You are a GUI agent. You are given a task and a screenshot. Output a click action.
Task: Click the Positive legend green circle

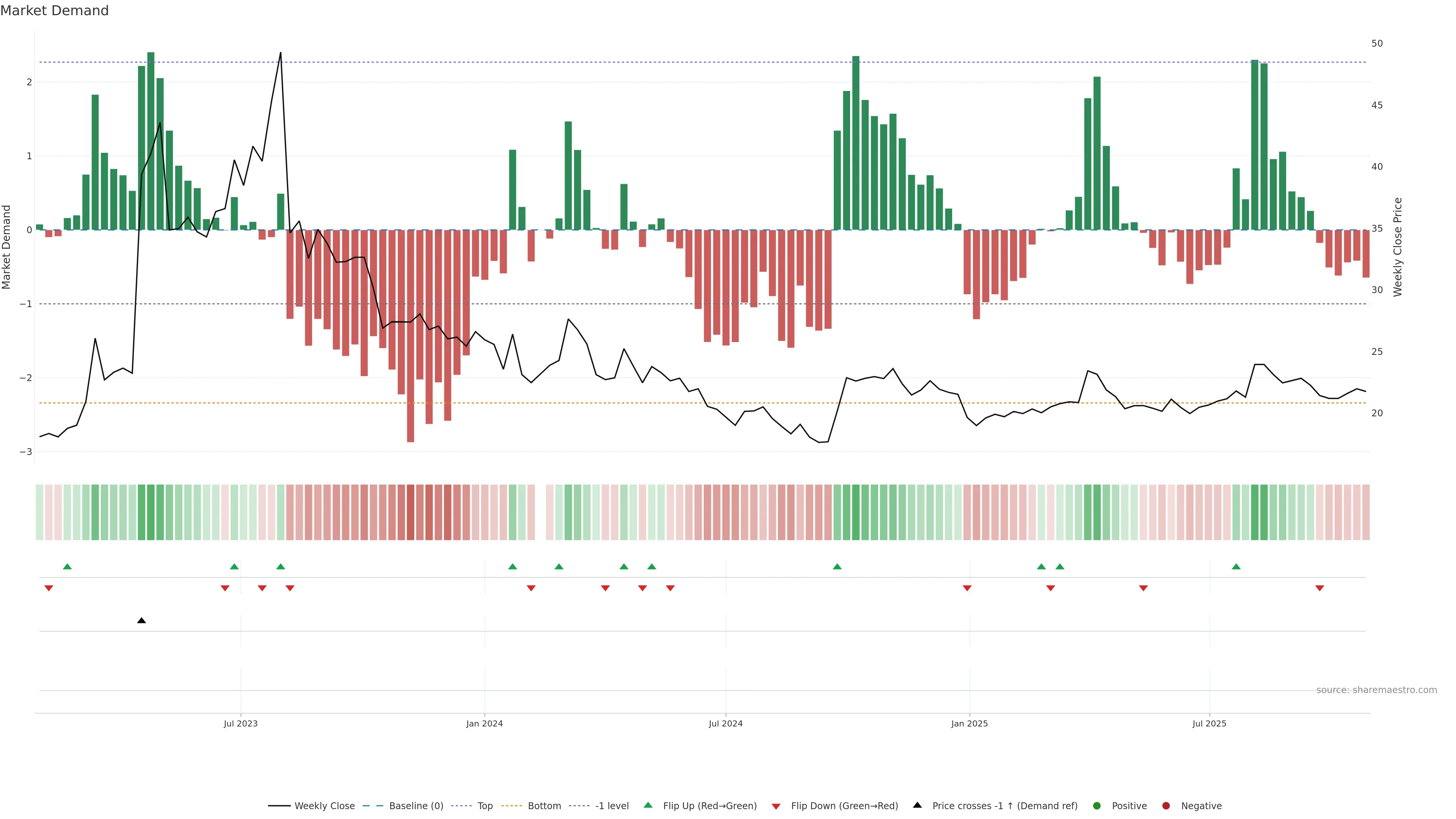click(x=1097, y=805)
